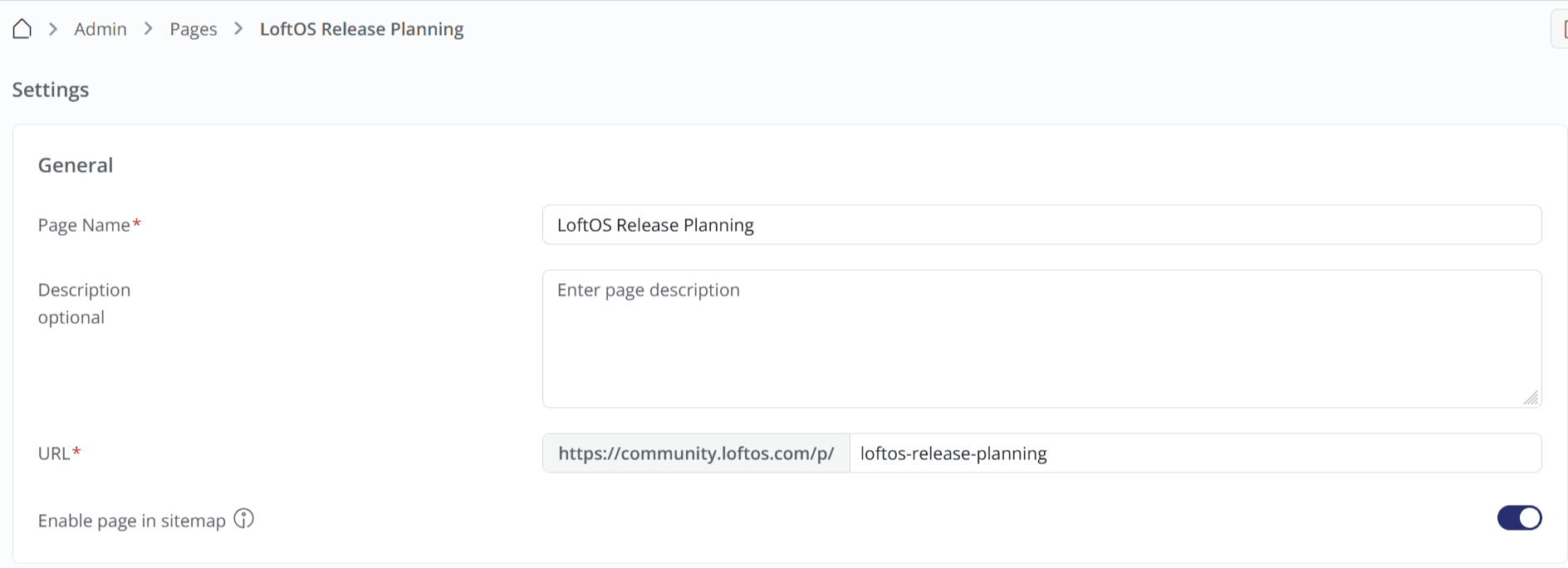The image size is (1568, 568).
Task: Click the chevron between home and Admin
Action: coord(53,29)
